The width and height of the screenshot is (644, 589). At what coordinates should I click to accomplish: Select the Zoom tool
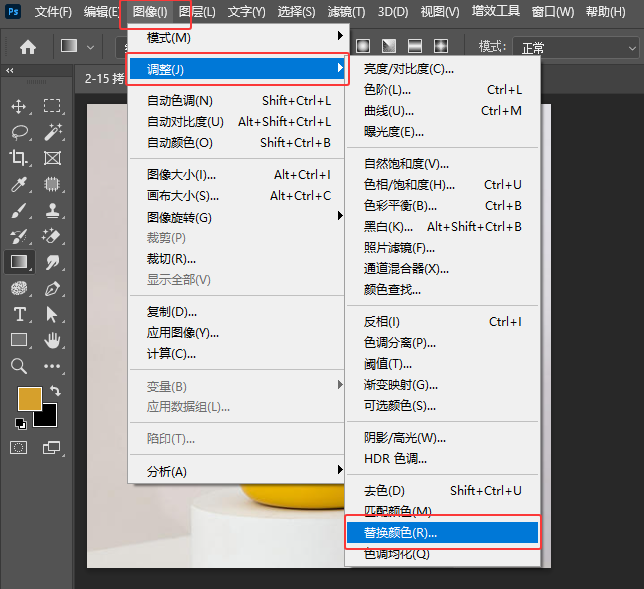click(18, 366)
